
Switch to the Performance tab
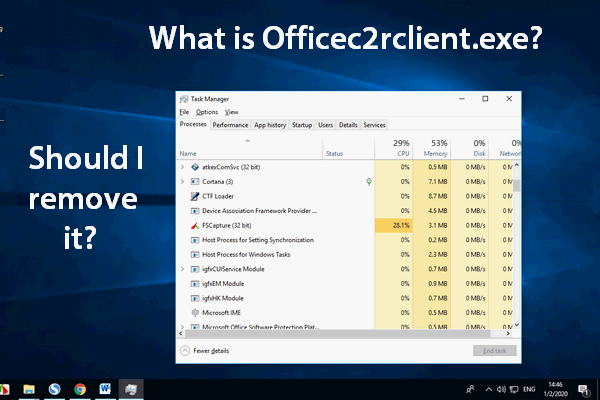(x=230, y=125)
